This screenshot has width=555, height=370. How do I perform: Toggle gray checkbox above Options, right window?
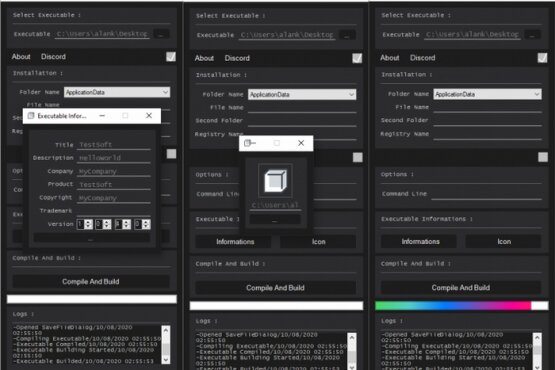(x=543, y=157)
